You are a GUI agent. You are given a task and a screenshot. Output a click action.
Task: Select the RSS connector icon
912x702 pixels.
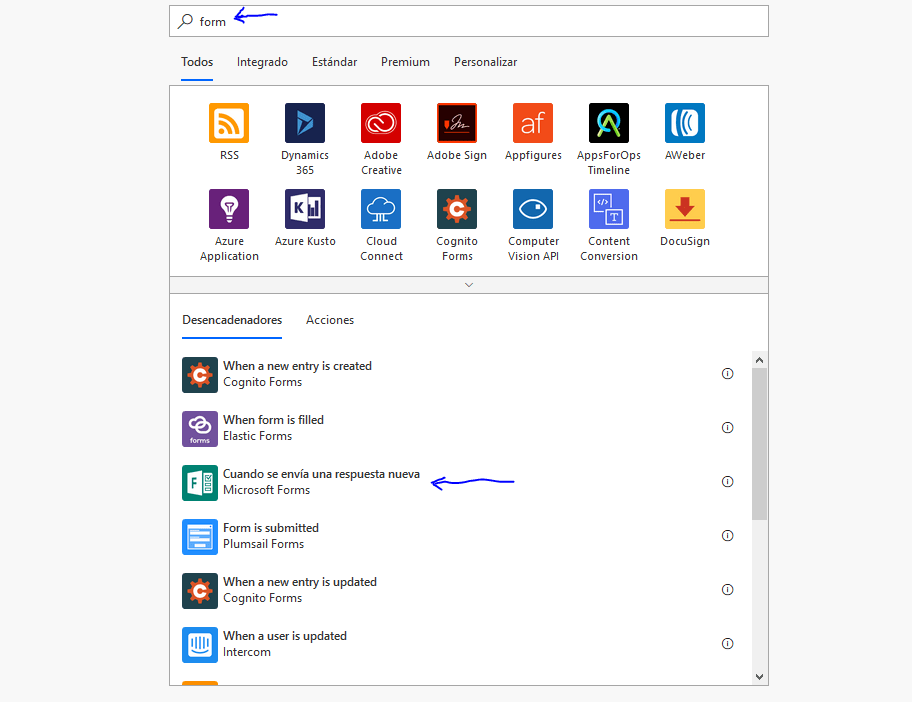(229, 123)
